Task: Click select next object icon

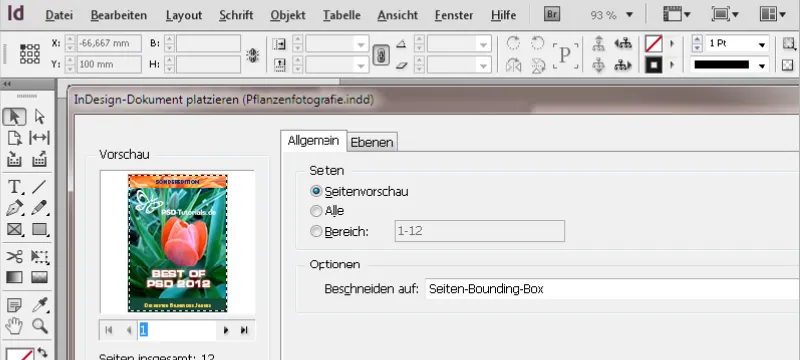Action: (x=623, y=65)
